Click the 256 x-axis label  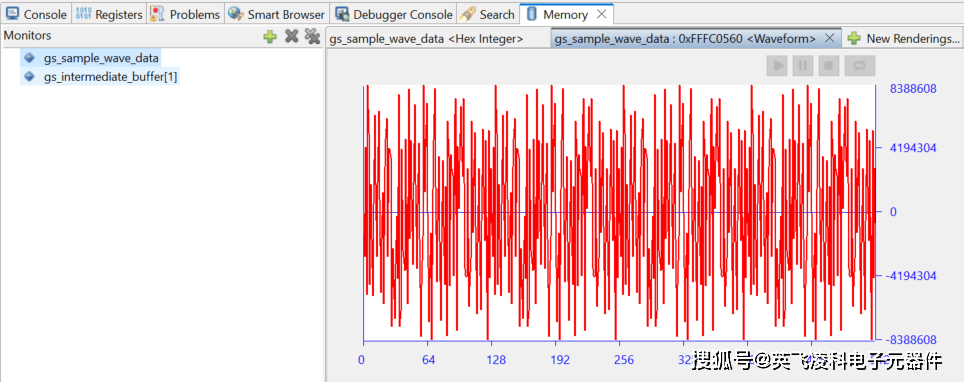(x=624, y=360)
